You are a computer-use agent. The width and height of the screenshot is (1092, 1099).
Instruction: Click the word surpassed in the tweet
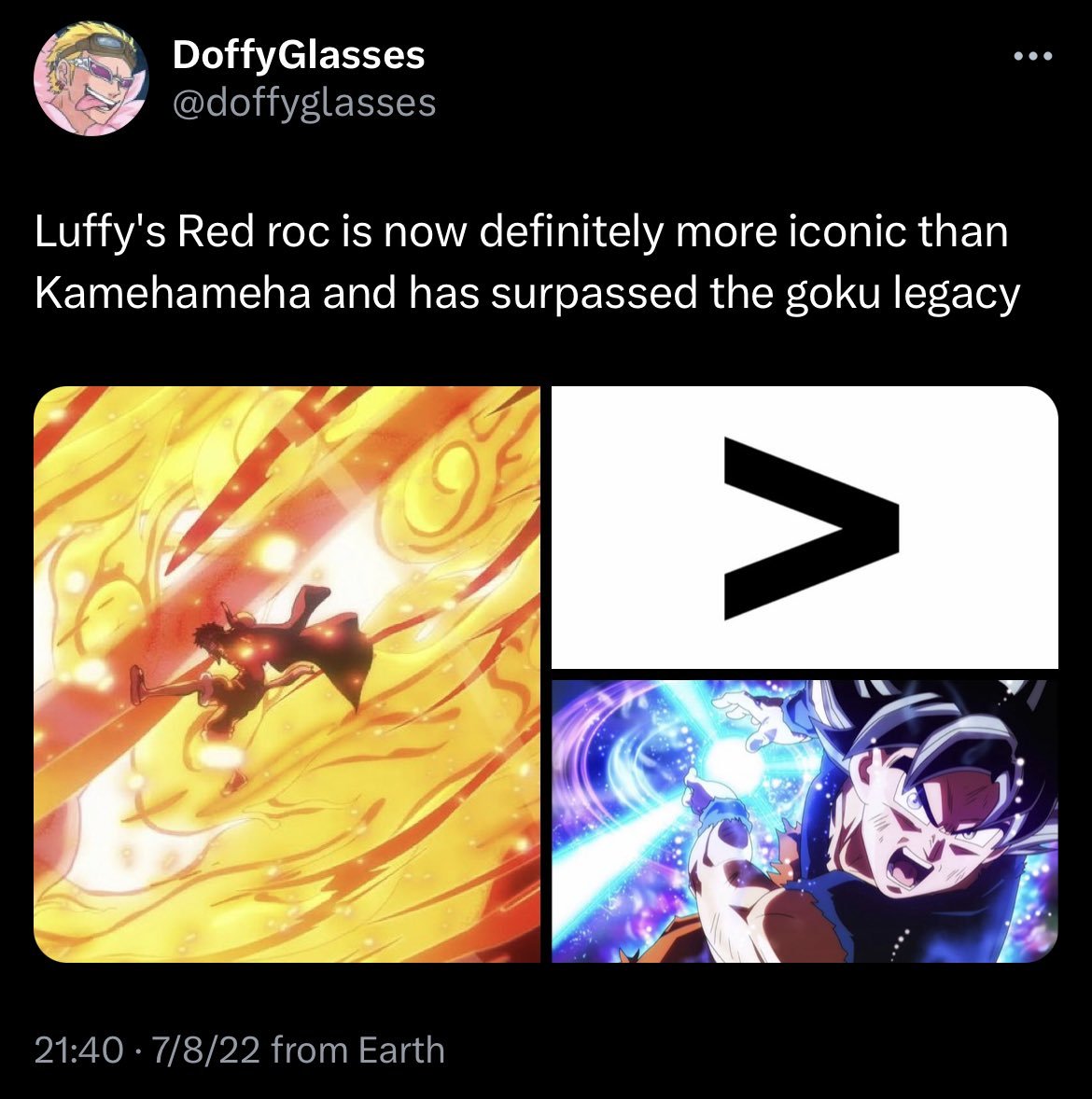[594, 292]
